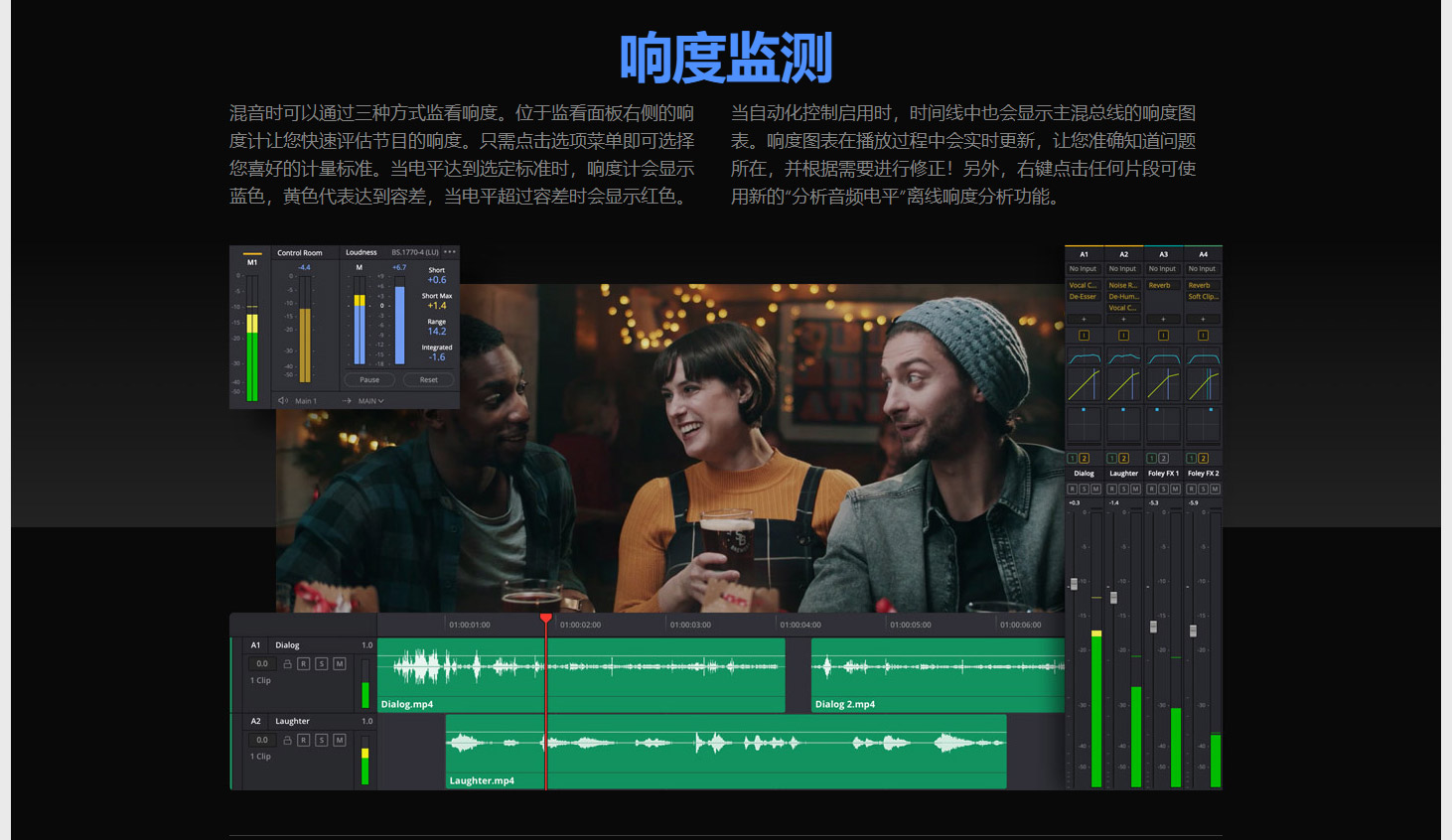This screenshot has height=840, width=1452.
Task: Solo the A2 Laughter timeline track
Action: 322,741
